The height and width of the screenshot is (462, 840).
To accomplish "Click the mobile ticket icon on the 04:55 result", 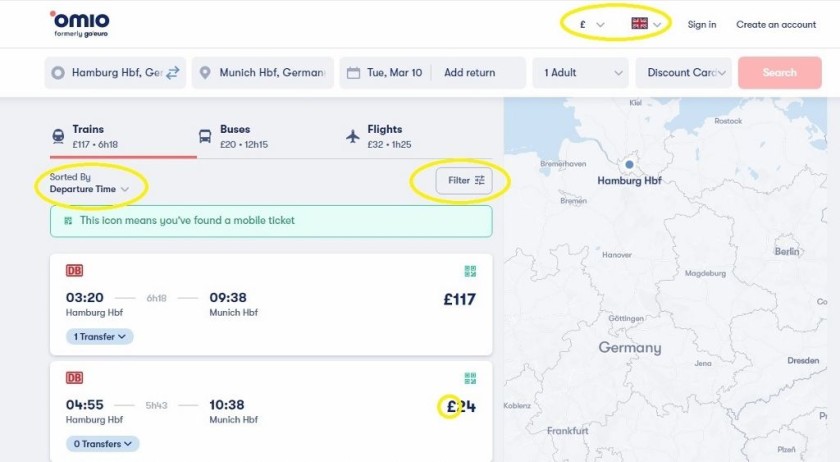I will click(x=470, y=378).
